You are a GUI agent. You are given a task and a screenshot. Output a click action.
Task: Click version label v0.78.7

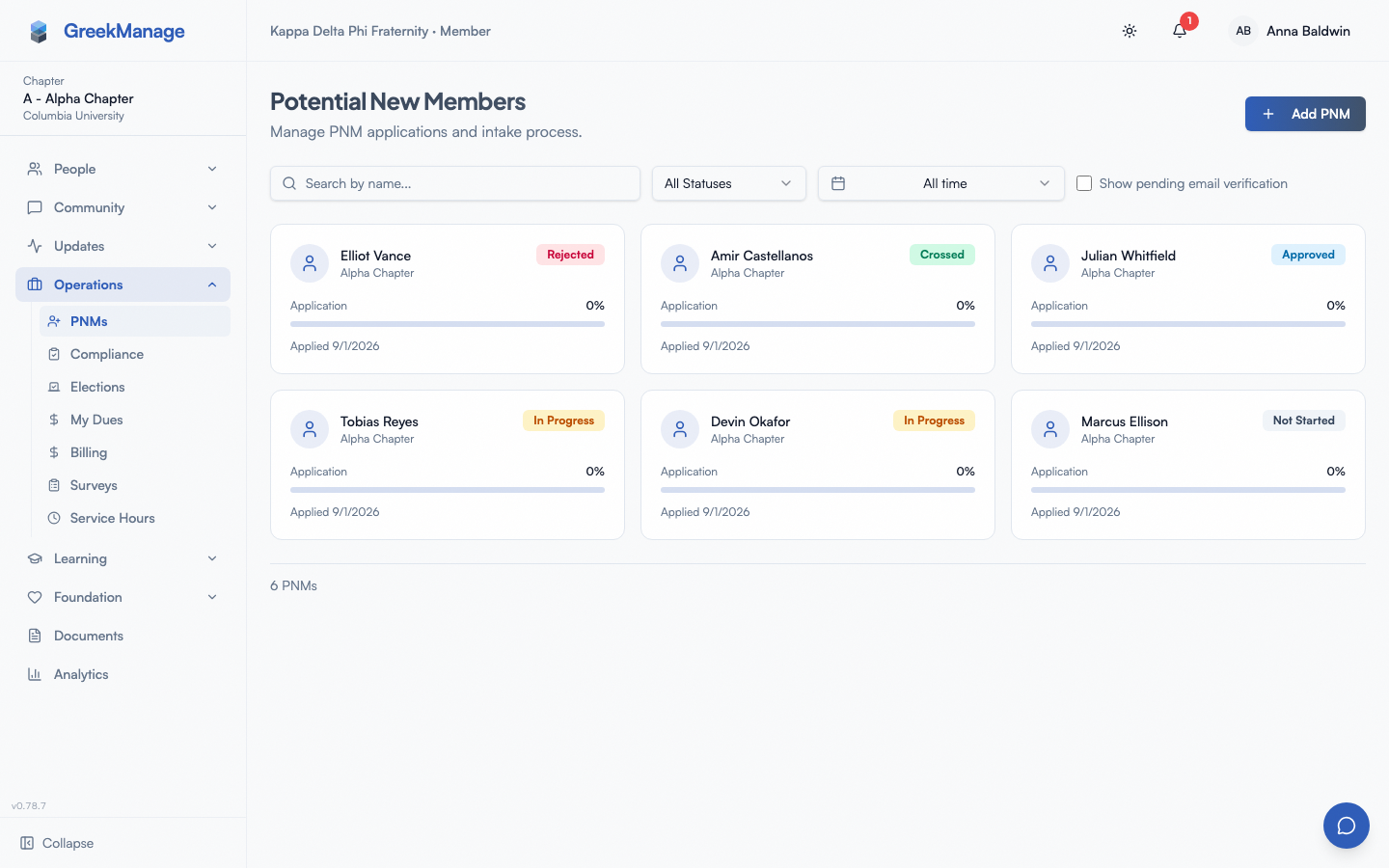(x=29, y=805)
